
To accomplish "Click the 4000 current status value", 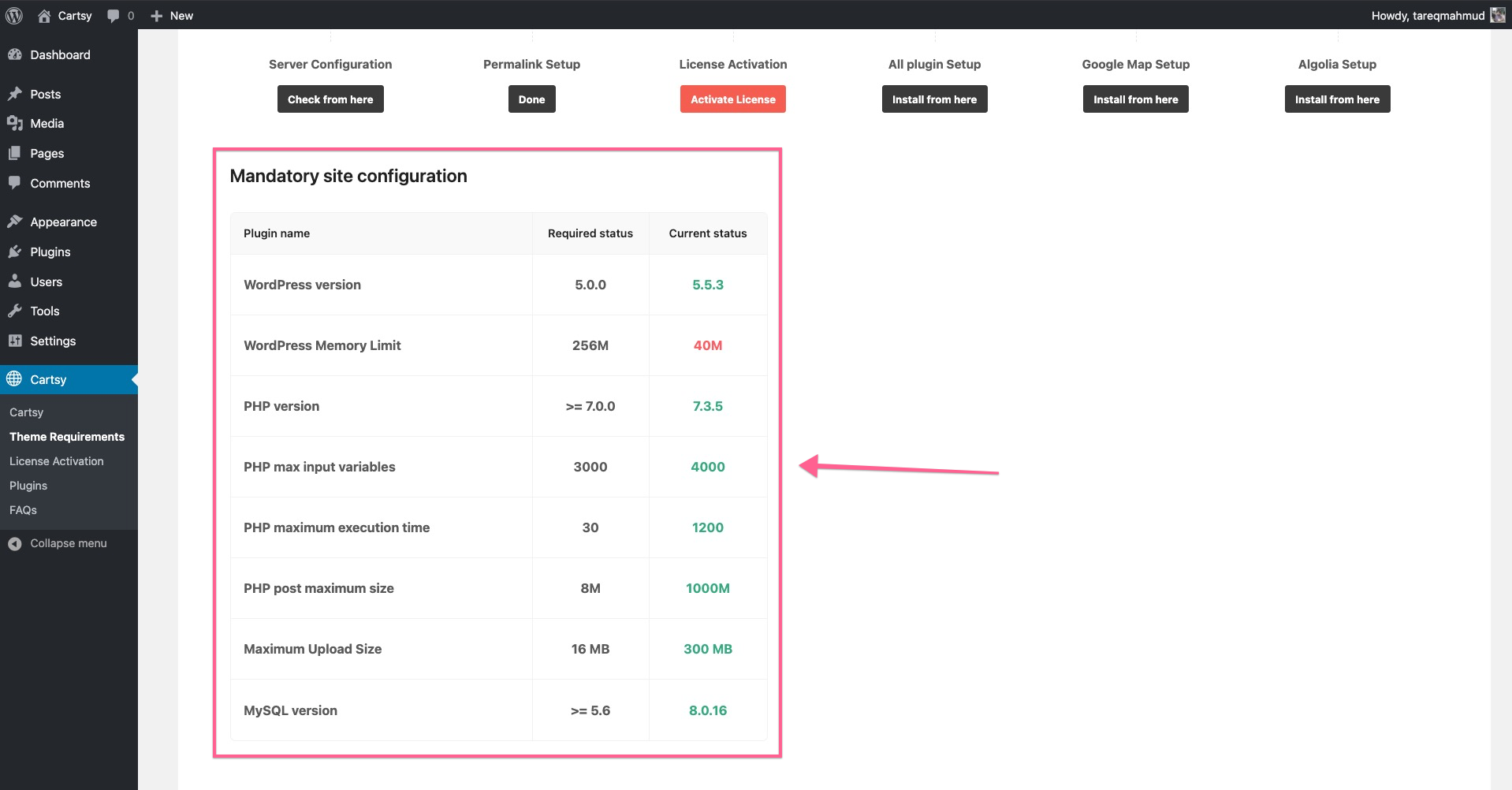I will (x=708, y=467).
